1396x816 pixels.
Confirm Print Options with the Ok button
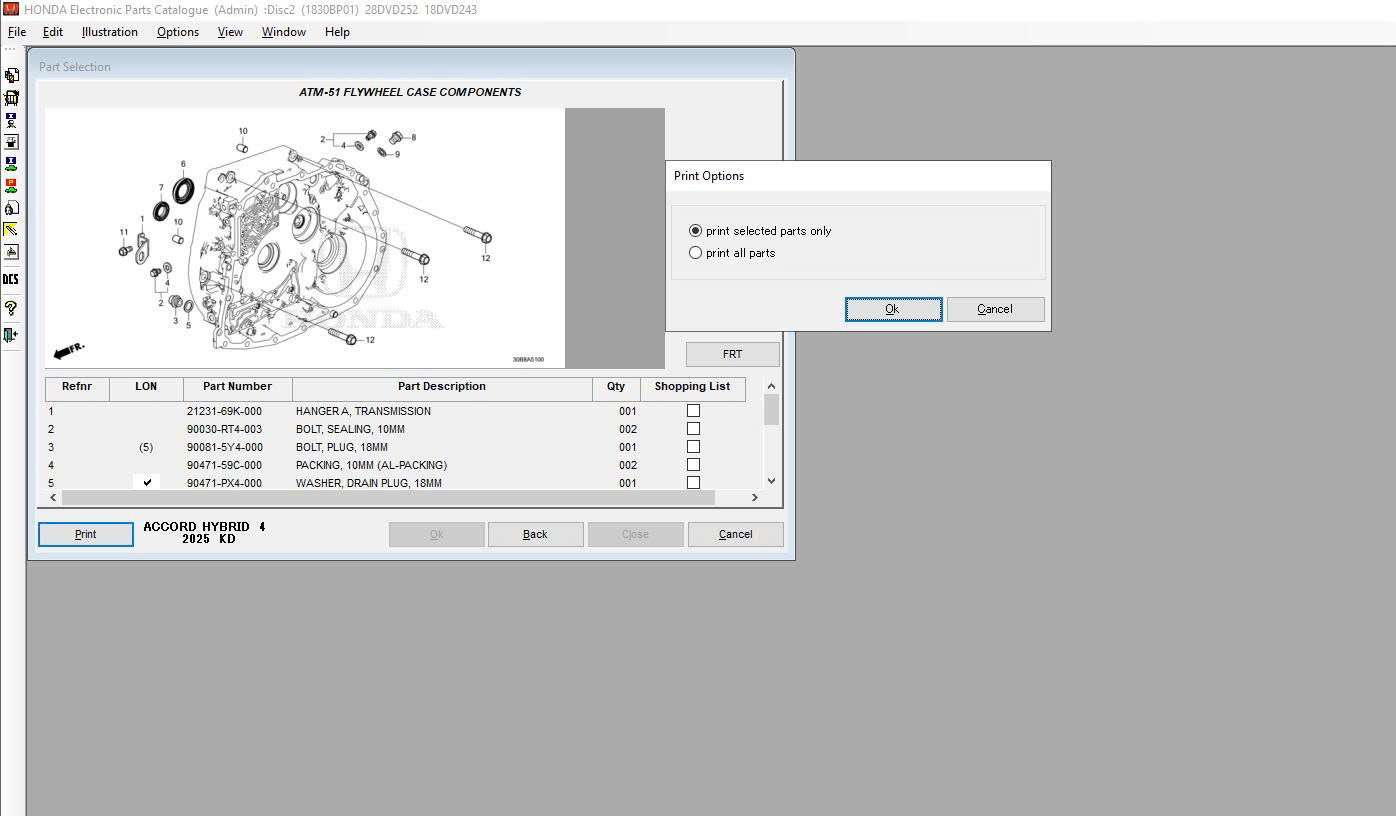click(x=893, y=310)
